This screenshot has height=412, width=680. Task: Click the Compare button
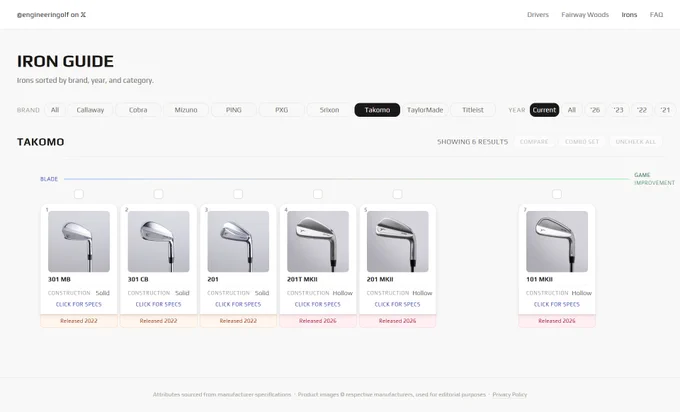point(534,142)
